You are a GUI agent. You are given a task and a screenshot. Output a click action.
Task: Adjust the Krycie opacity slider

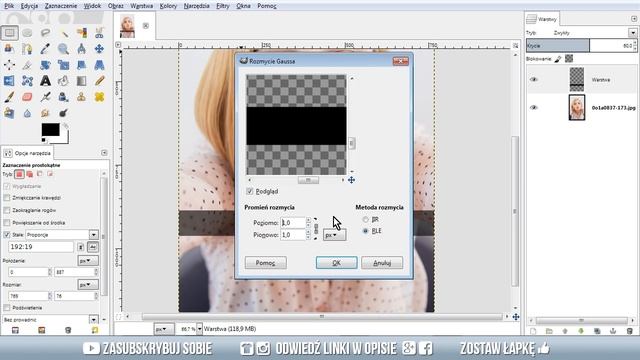pos(581,46)
